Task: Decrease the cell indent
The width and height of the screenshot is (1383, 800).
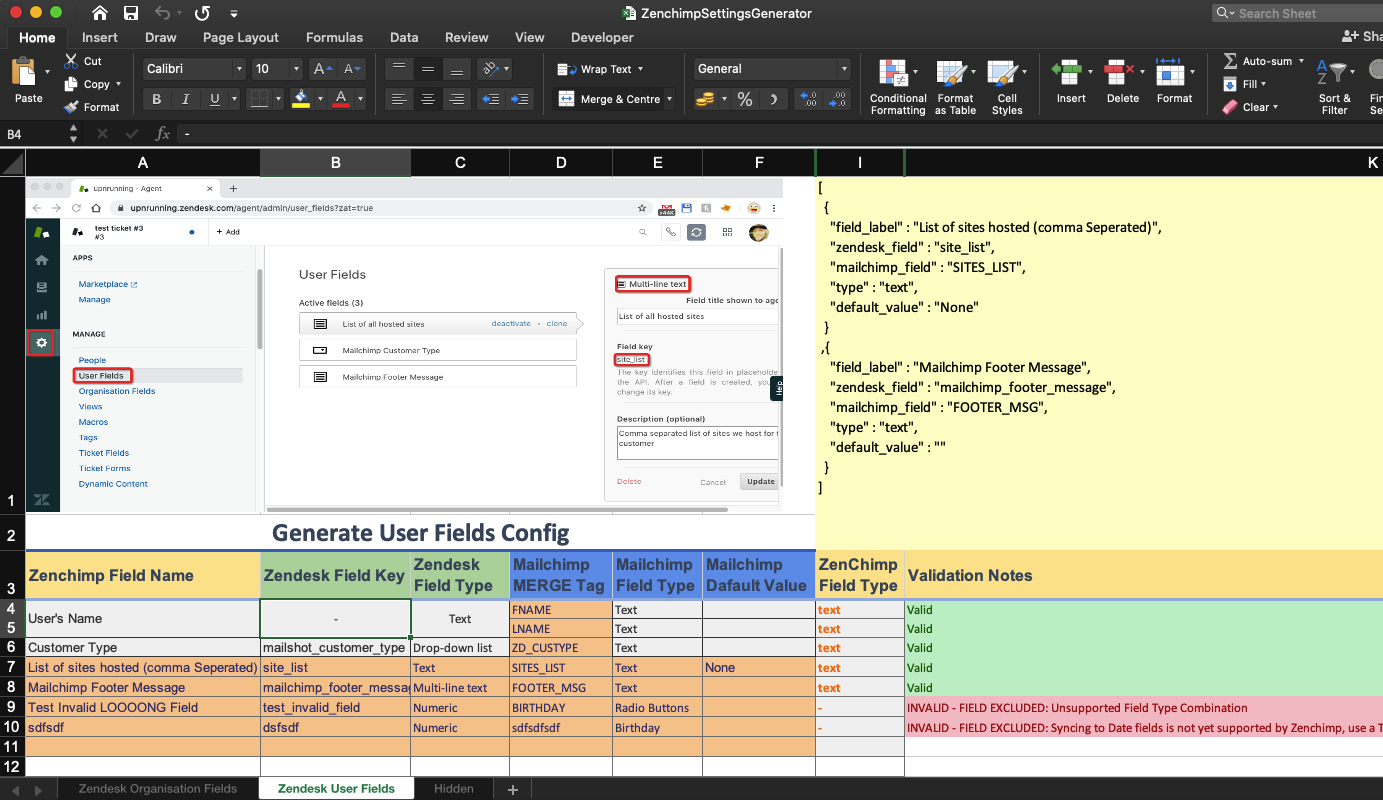Action: click(x=491, y=99)
